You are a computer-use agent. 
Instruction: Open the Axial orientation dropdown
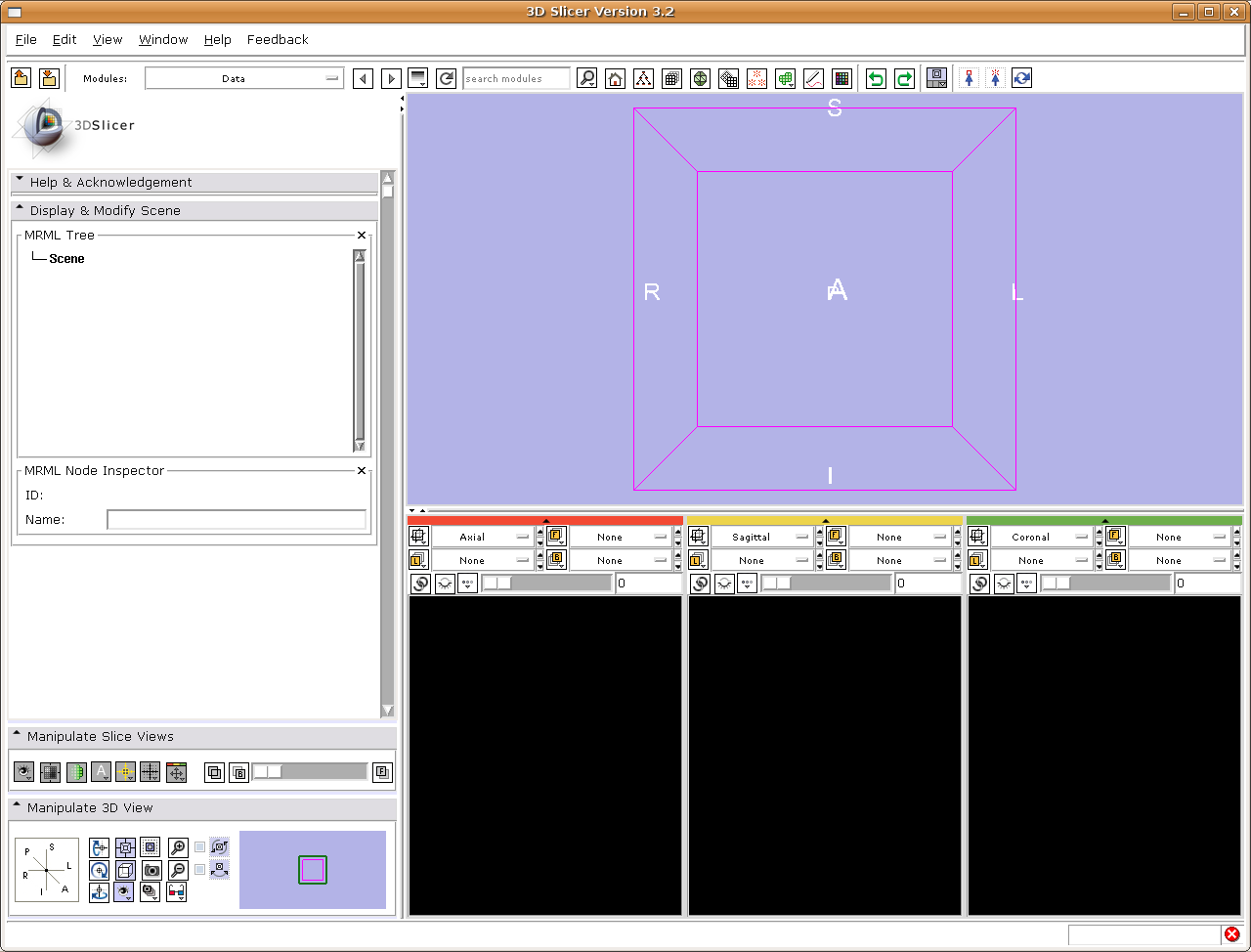(x=482, y=537)
